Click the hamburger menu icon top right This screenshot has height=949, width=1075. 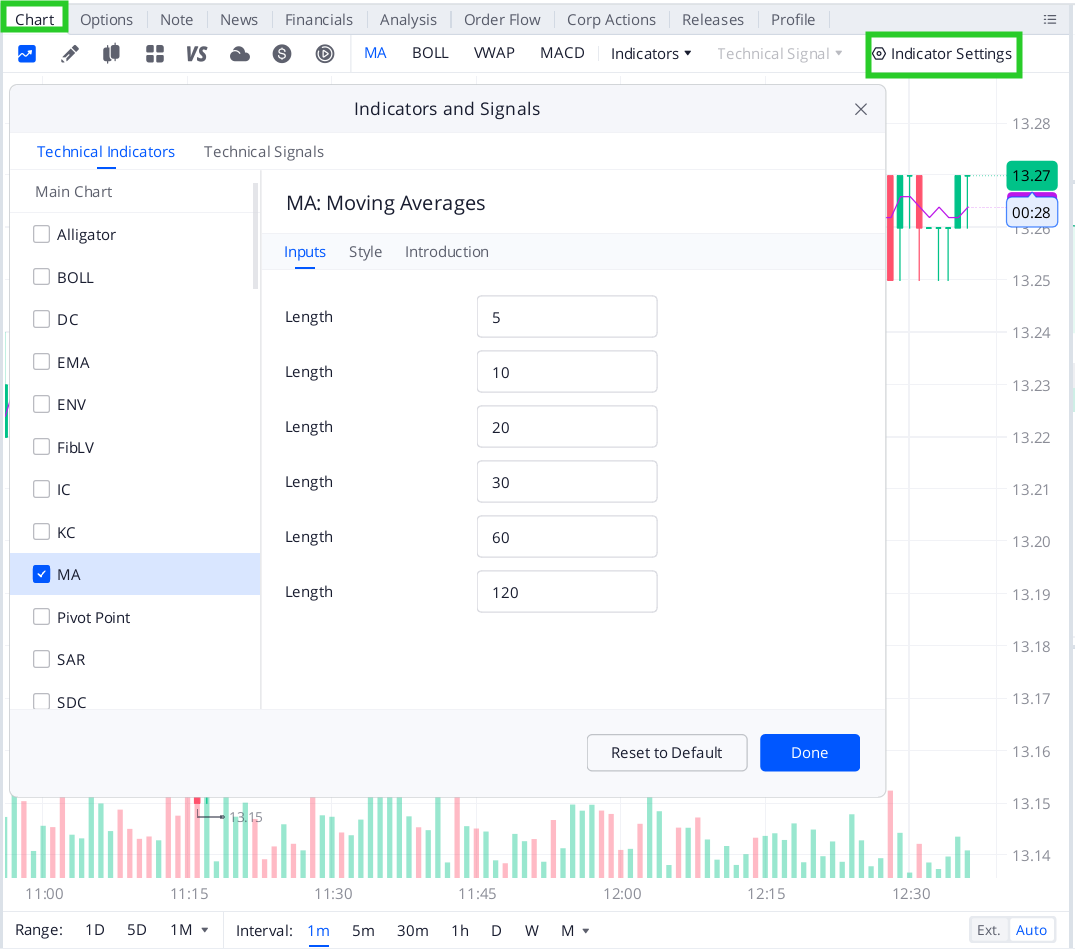point(1049,19)
